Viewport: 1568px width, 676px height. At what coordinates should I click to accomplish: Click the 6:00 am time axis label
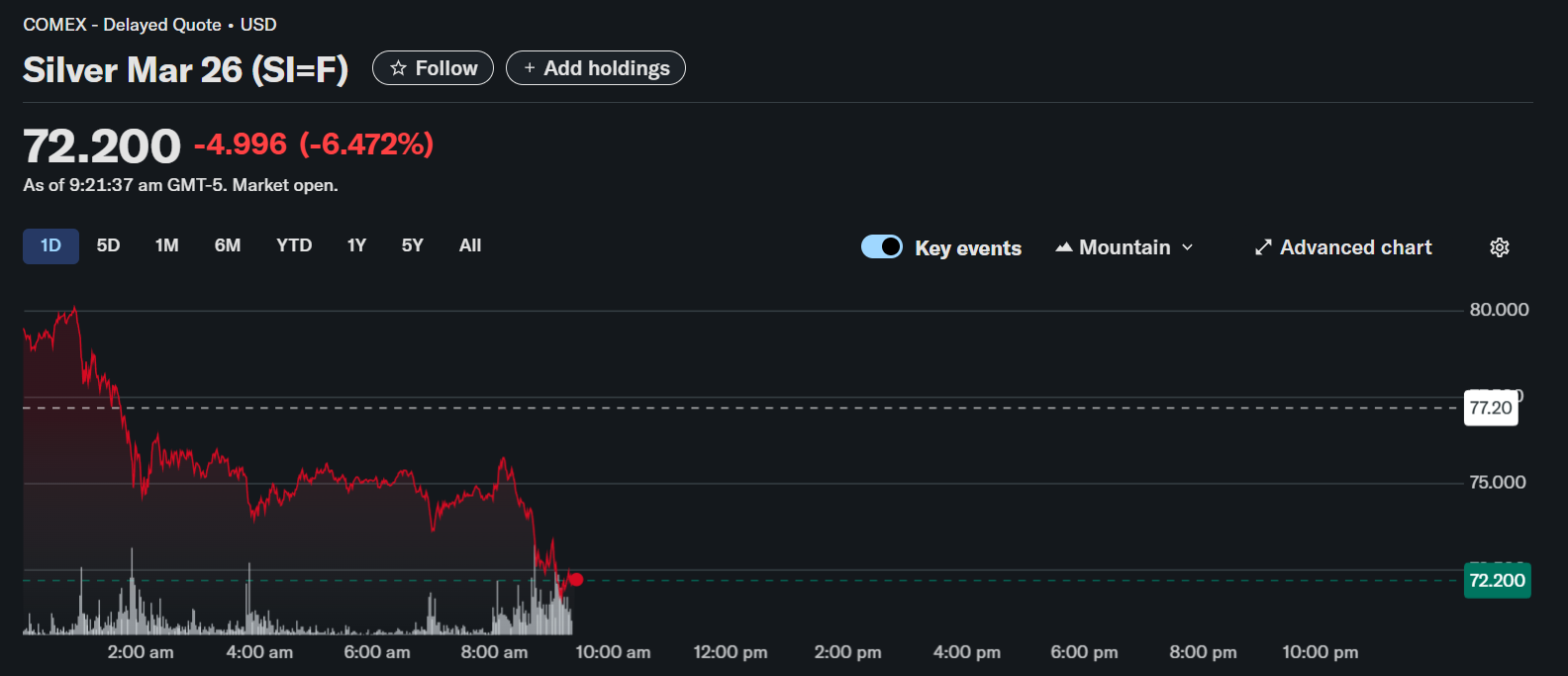click(377, 652)
